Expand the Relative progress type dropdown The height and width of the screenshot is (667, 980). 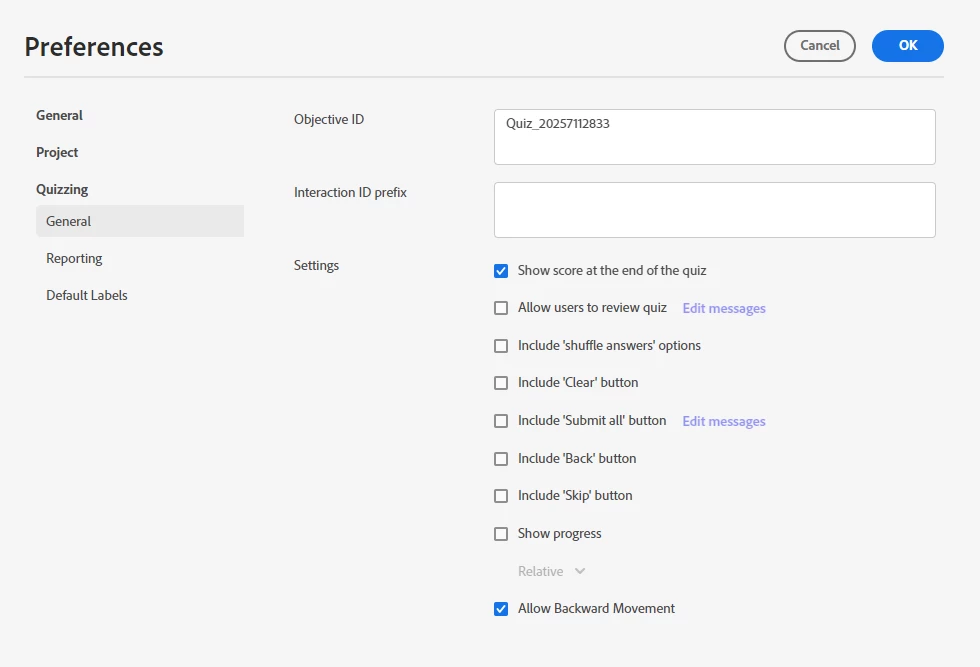(x=552, y=572)
